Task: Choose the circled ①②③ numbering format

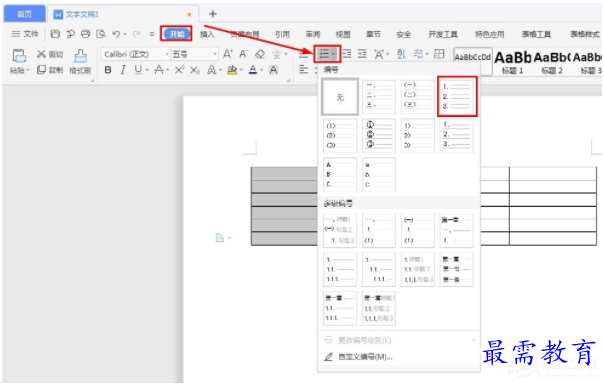Action: pos(379,136)
